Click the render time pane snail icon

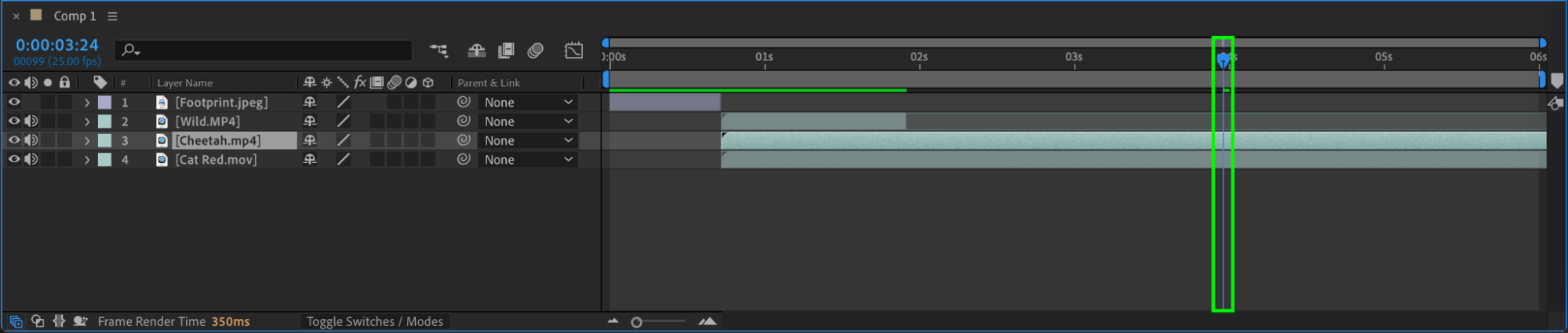80,321
